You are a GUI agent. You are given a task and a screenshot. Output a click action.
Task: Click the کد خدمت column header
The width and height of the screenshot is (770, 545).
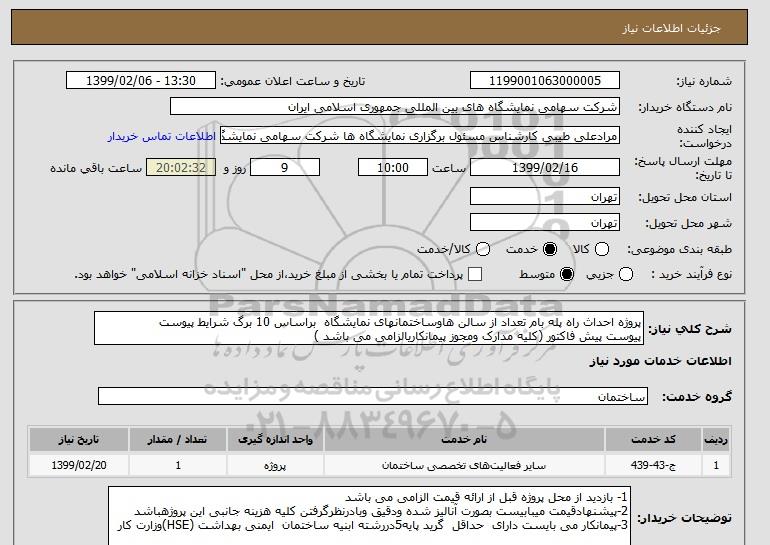[x=653, y=439]
